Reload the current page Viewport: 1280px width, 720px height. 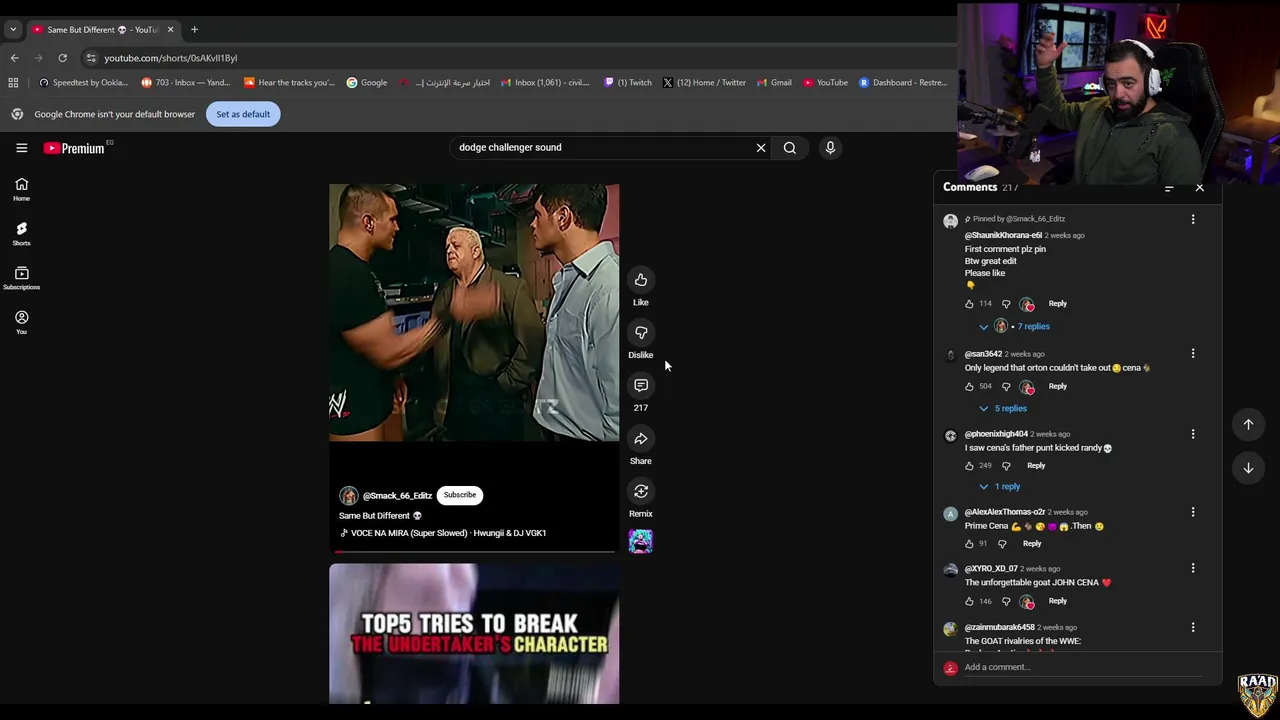tap(62, 58)
